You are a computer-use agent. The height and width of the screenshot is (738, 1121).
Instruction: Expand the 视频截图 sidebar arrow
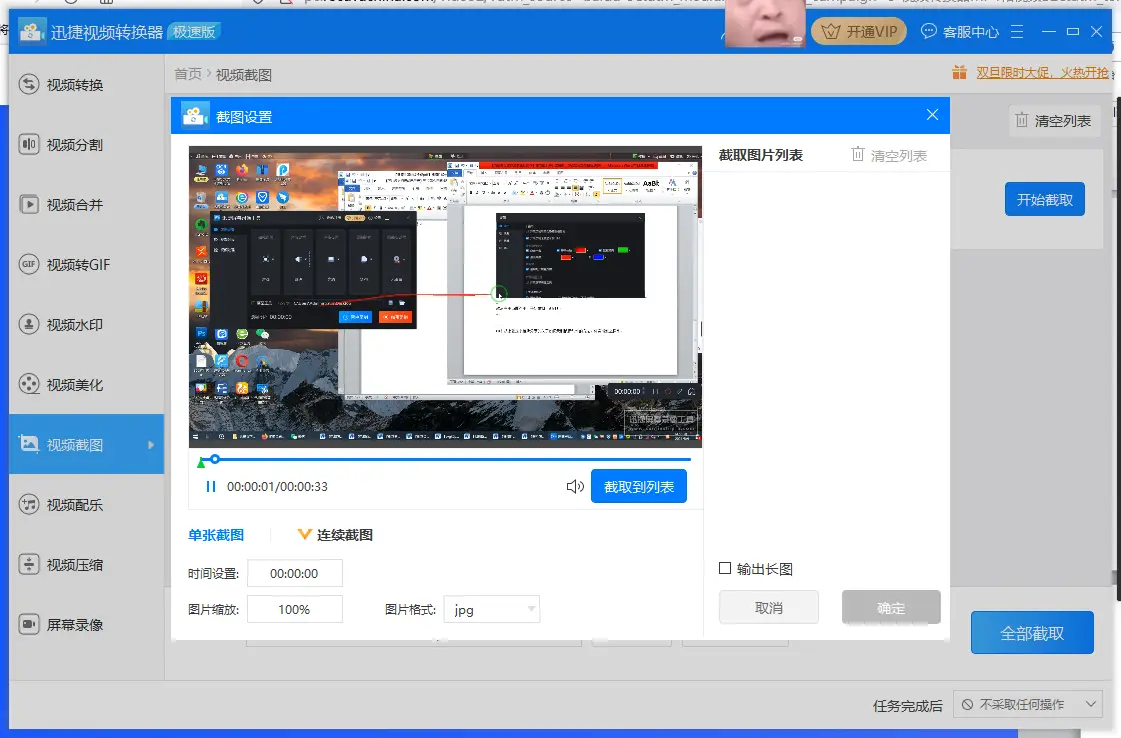tap(151, 445)
